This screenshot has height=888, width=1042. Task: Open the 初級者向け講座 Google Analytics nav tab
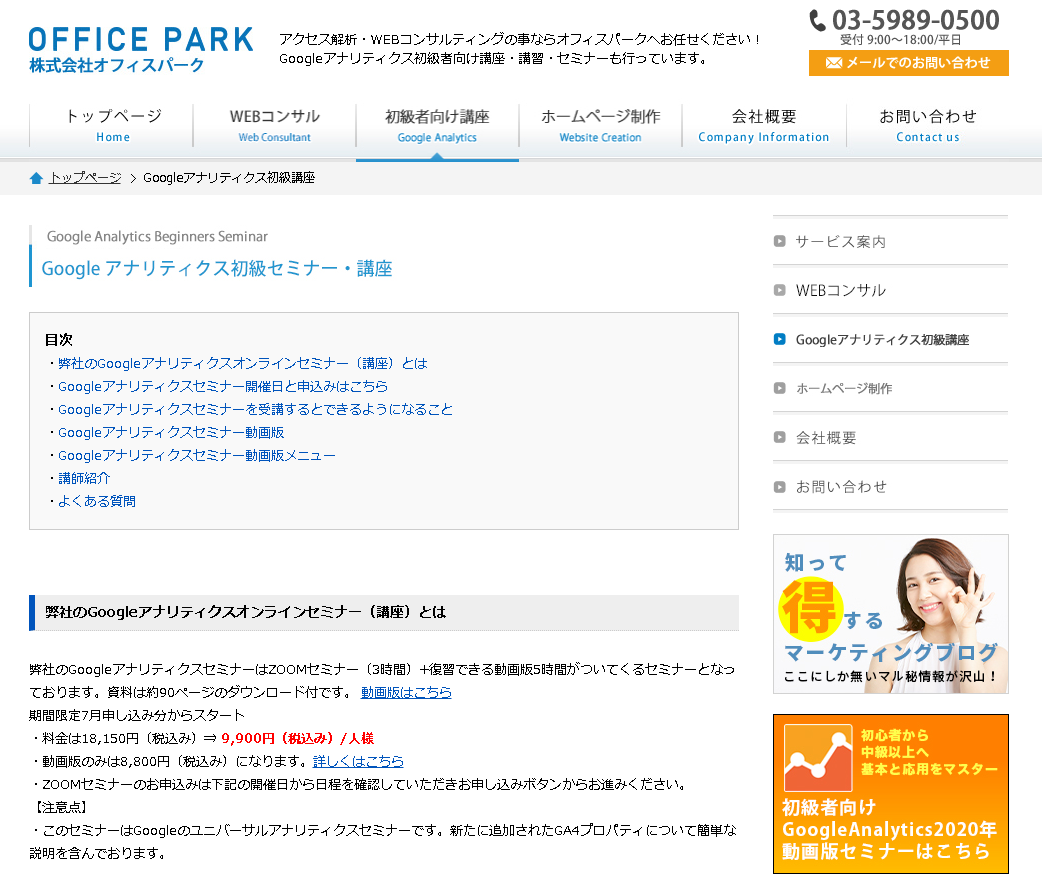pos(437,126)
